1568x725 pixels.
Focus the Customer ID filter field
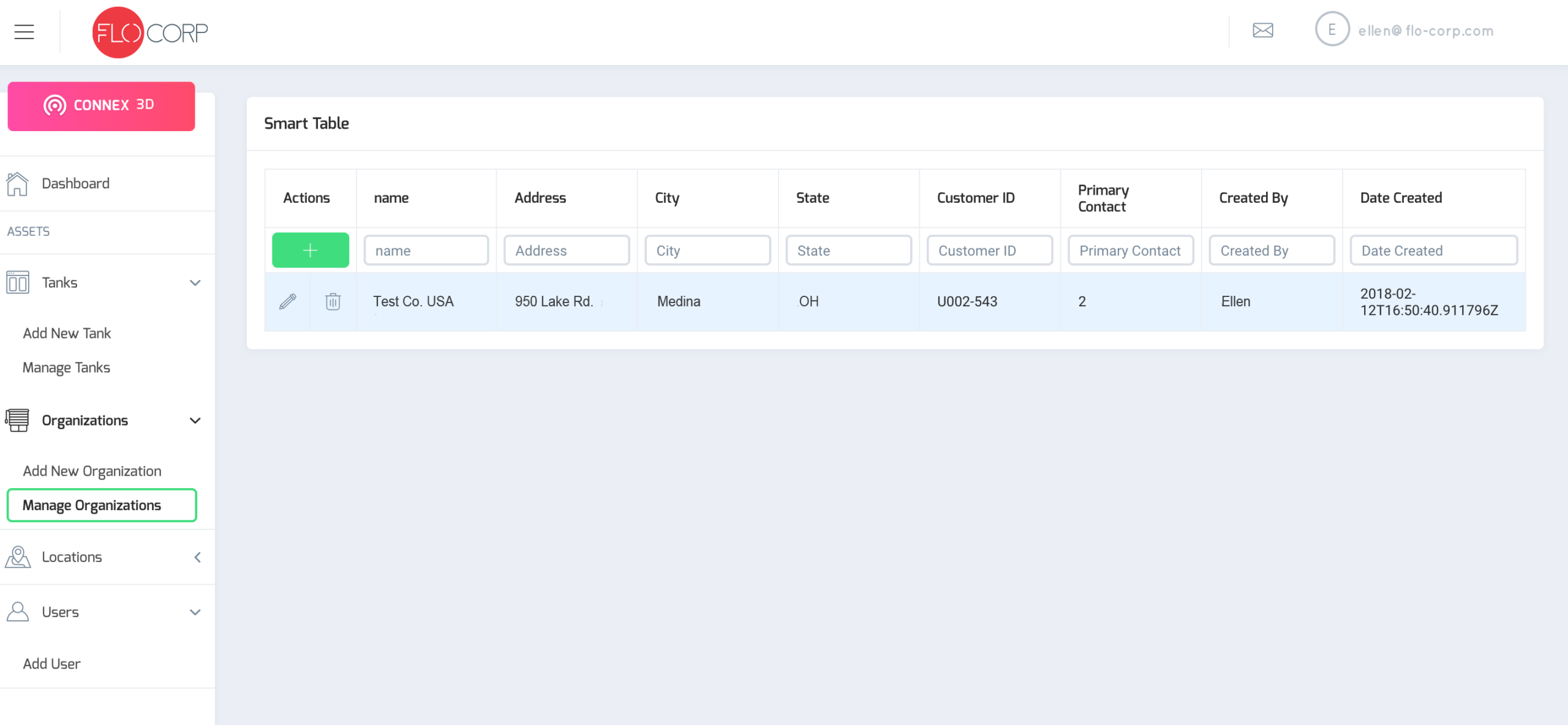tap(989, 250)
